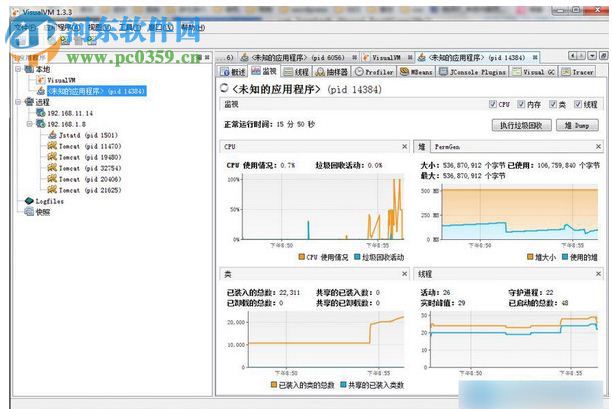The image size is (612, 409).
Task: Select the 本地 computer icon in tree
Action: tap(29, 69)
